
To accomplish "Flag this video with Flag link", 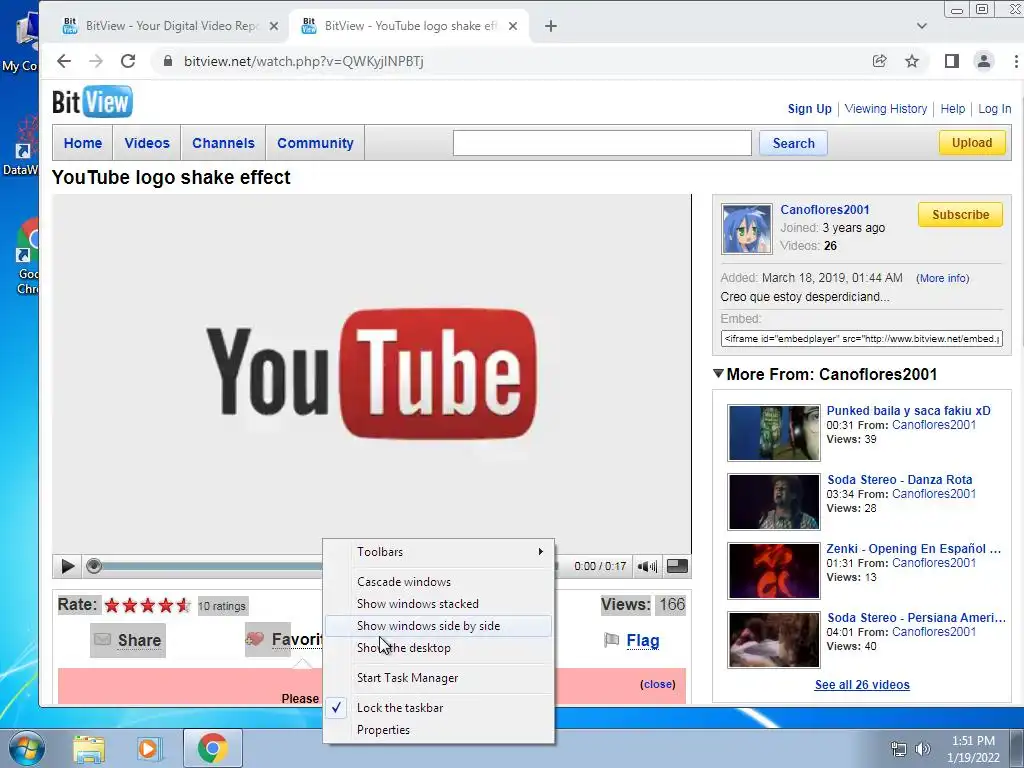I will point(643,641).
